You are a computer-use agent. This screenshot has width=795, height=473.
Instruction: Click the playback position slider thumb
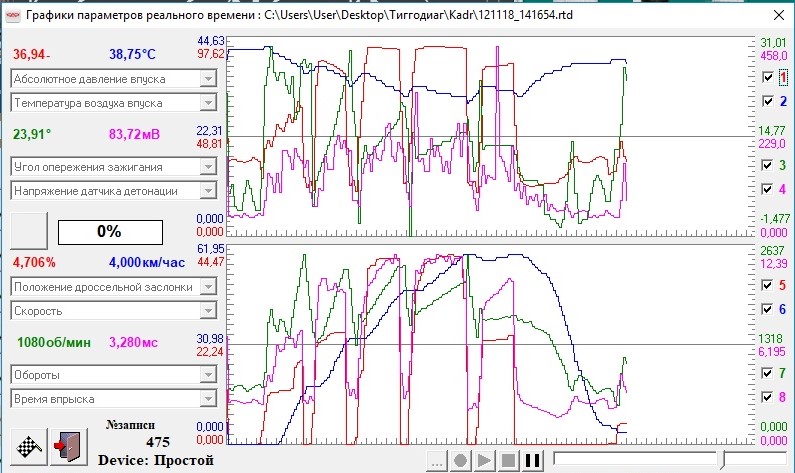click(x=722, y=460)
